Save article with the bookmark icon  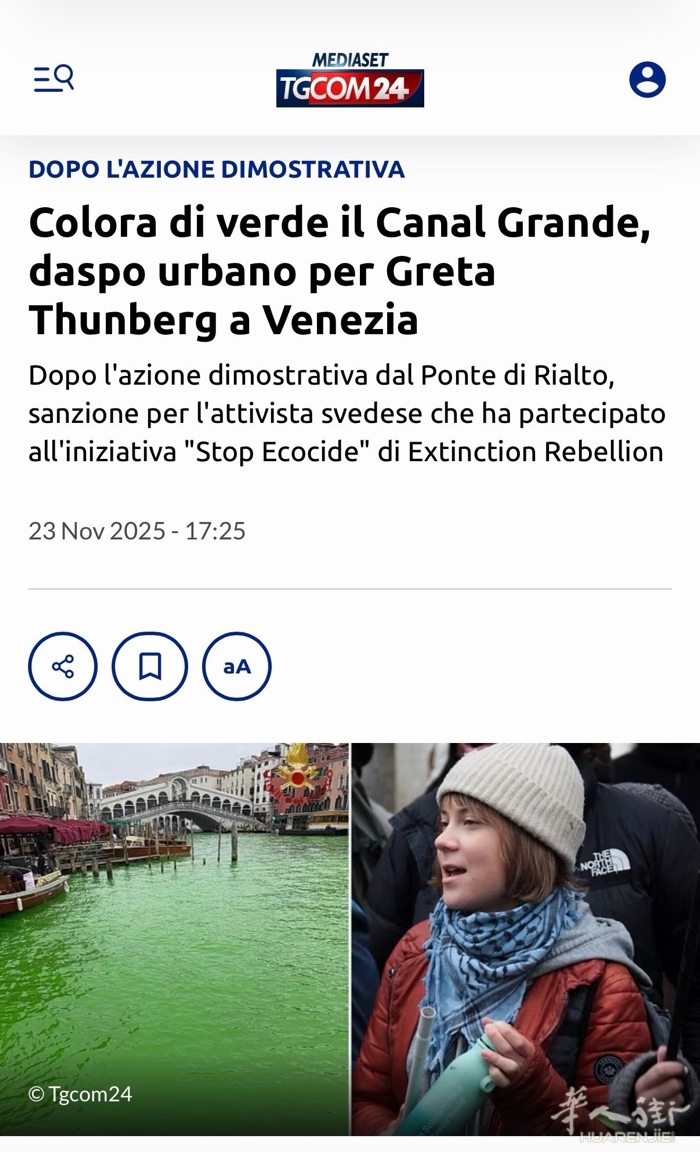click(150, 666)
